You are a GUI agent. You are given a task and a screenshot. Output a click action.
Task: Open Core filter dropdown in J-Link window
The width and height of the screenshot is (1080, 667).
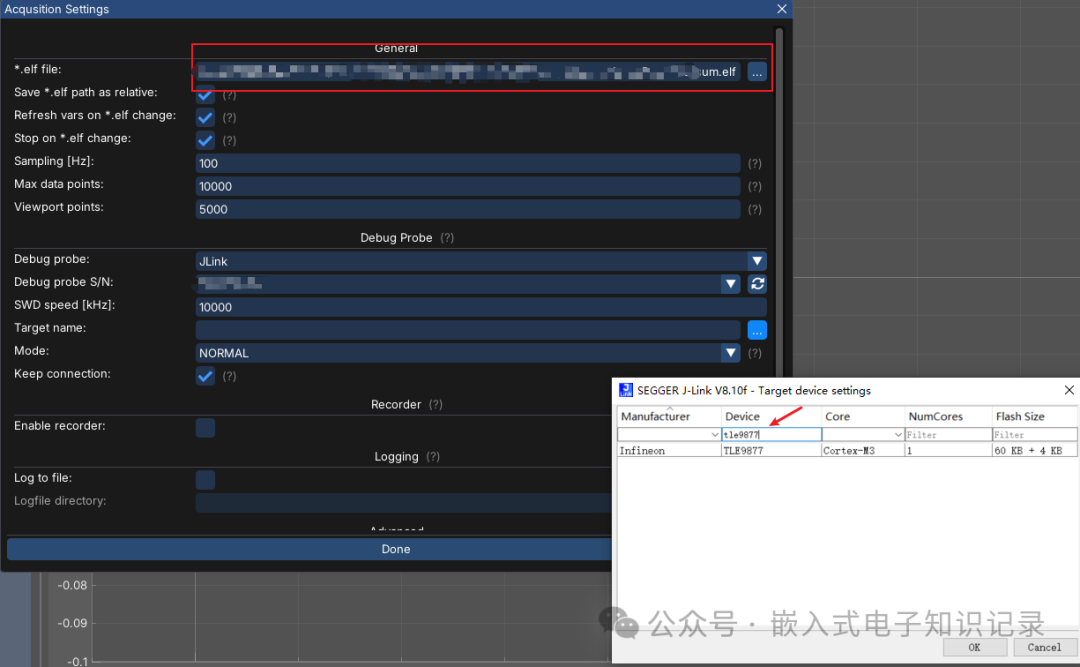pos(897,435)
